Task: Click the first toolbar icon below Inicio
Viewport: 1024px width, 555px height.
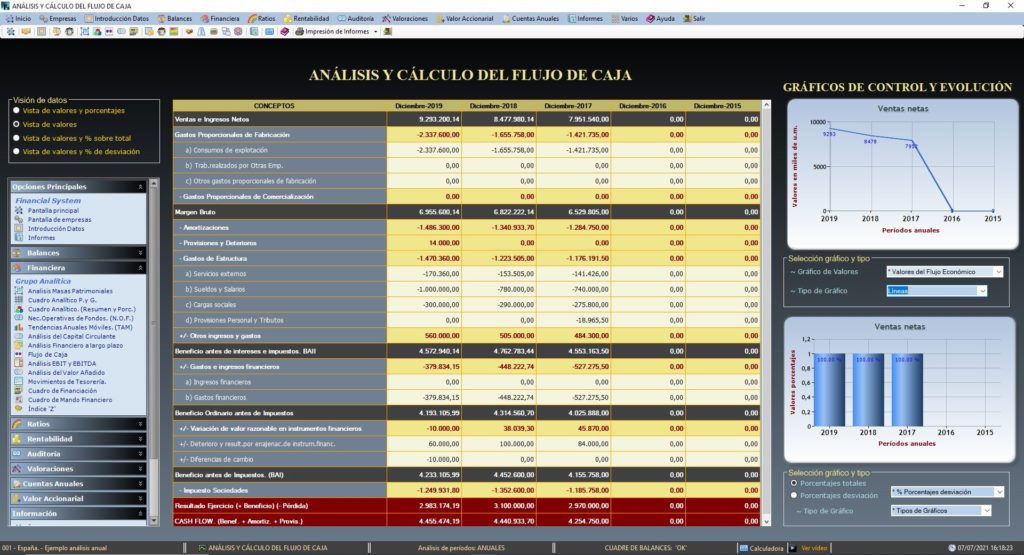Action: pyautogui.click(x=10, y=31)
